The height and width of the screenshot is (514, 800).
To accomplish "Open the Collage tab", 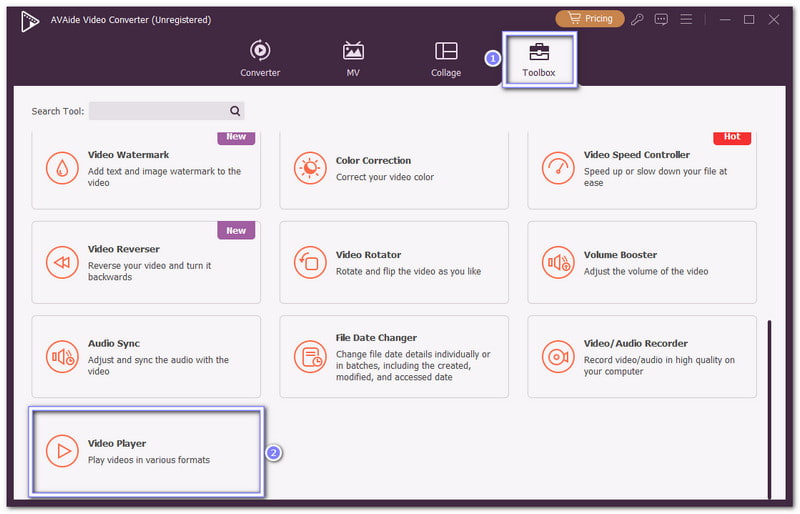I will [446, 60].
